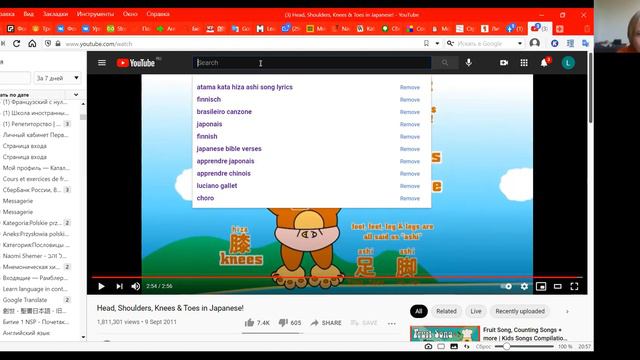Open history item 'Google Translate'
The width and height of the screenshot is (640, 360).
(36, 300)
